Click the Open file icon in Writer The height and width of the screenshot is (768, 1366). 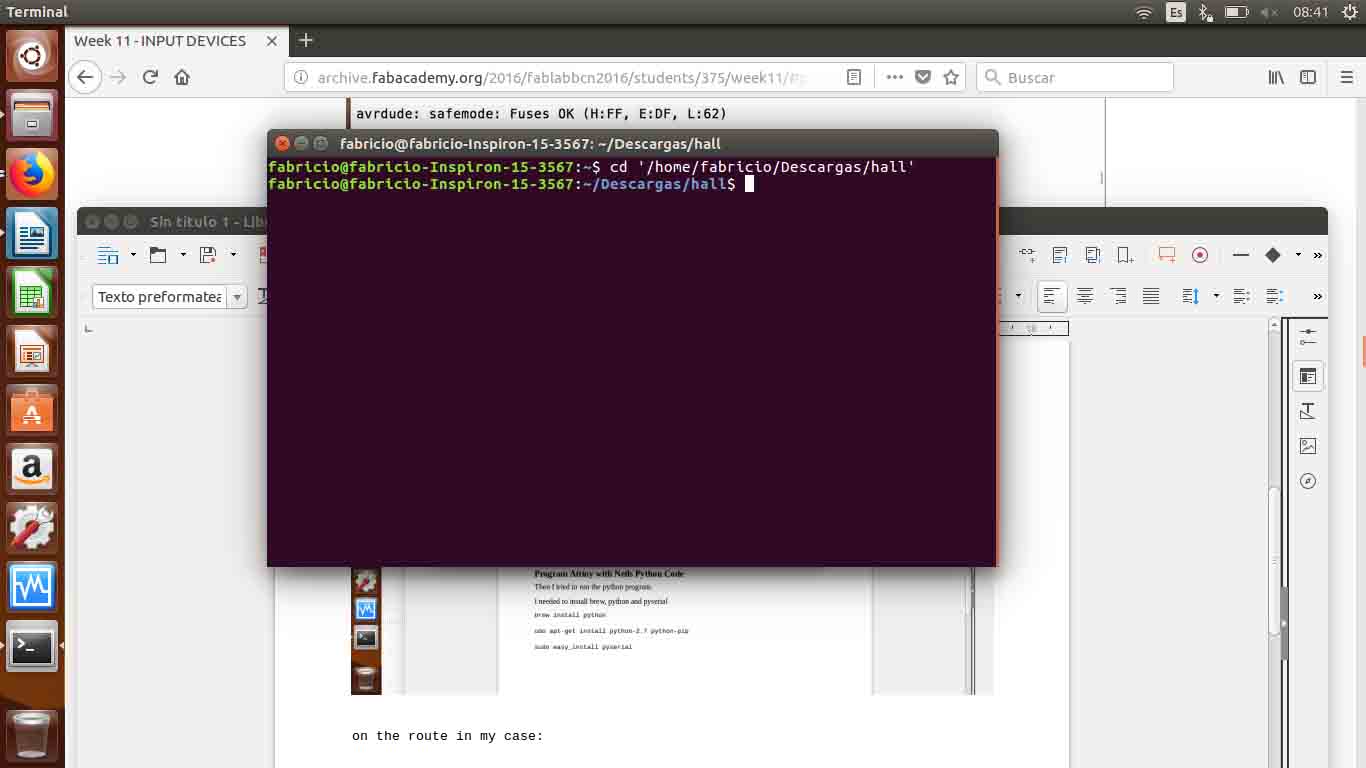pyautogui.click(x=158, y=255)
